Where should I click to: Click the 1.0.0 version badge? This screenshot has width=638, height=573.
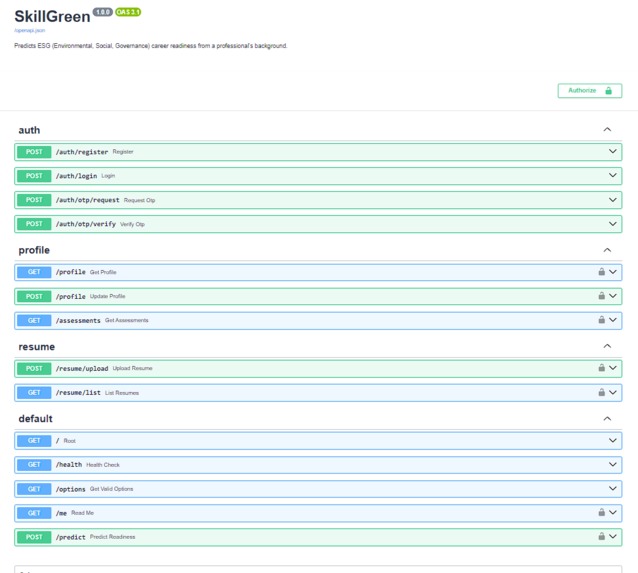coord(103,12)
